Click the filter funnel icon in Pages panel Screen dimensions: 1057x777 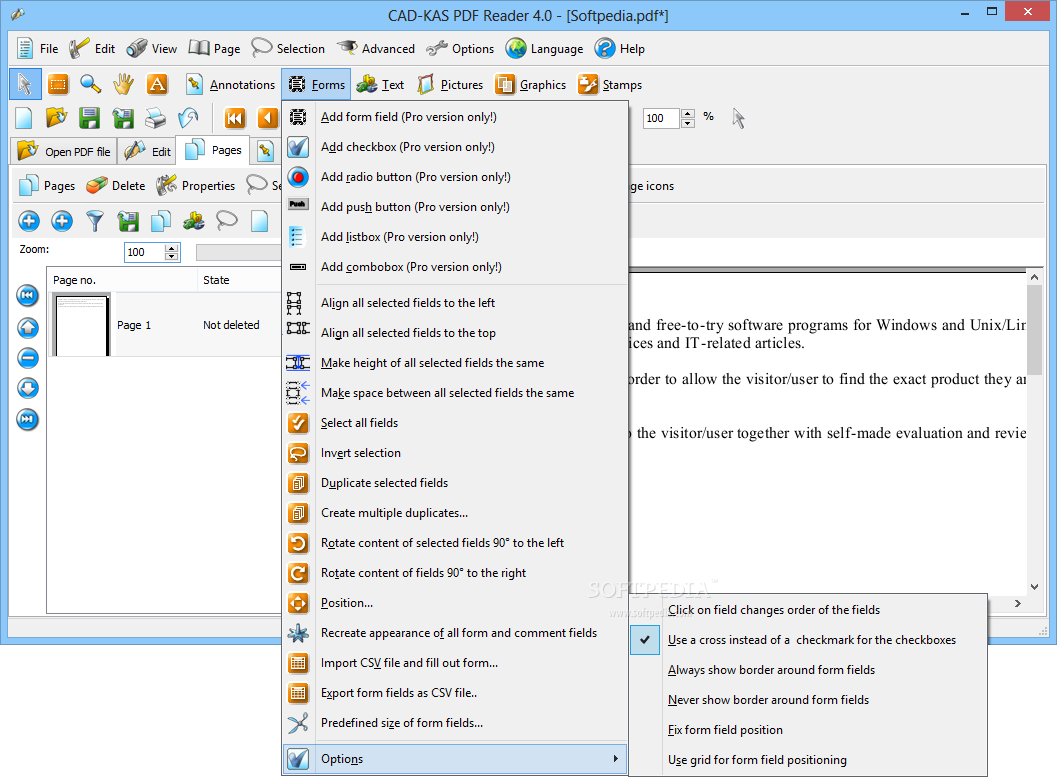click(95, 220)
